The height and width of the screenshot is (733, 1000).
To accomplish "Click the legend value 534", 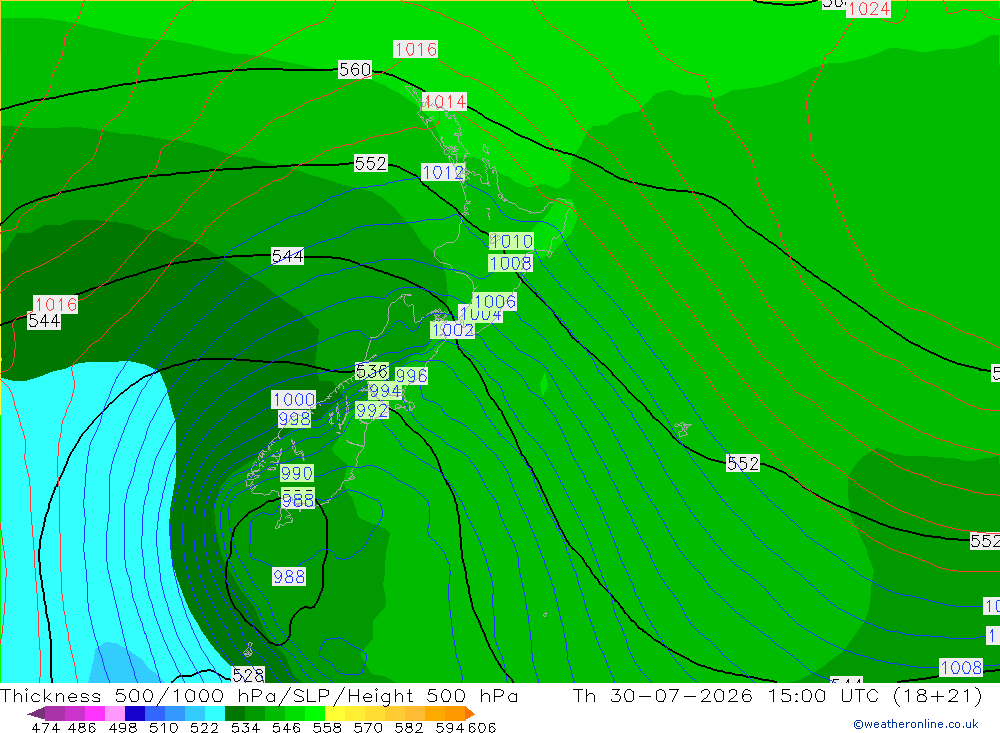I will 246,727.
